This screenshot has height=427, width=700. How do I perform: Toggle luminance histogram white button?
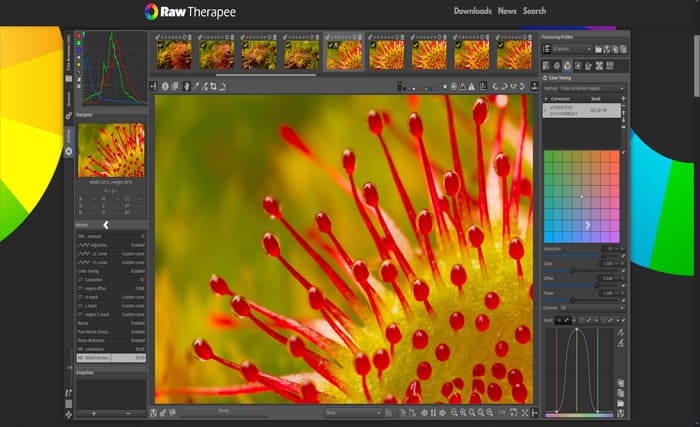[79, 57]
